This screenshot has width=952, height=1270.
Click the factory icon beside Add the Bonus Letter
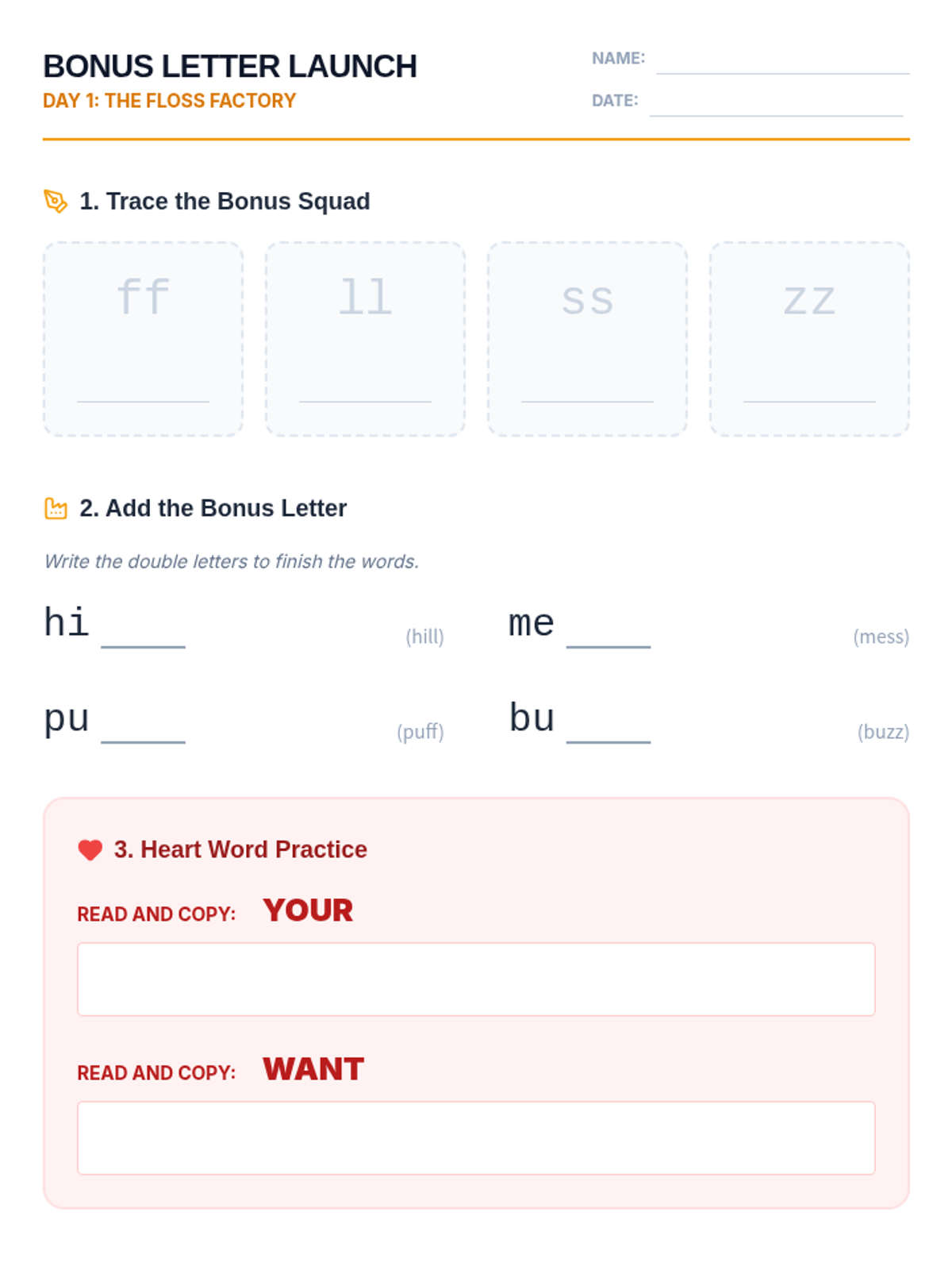(56, 508)
